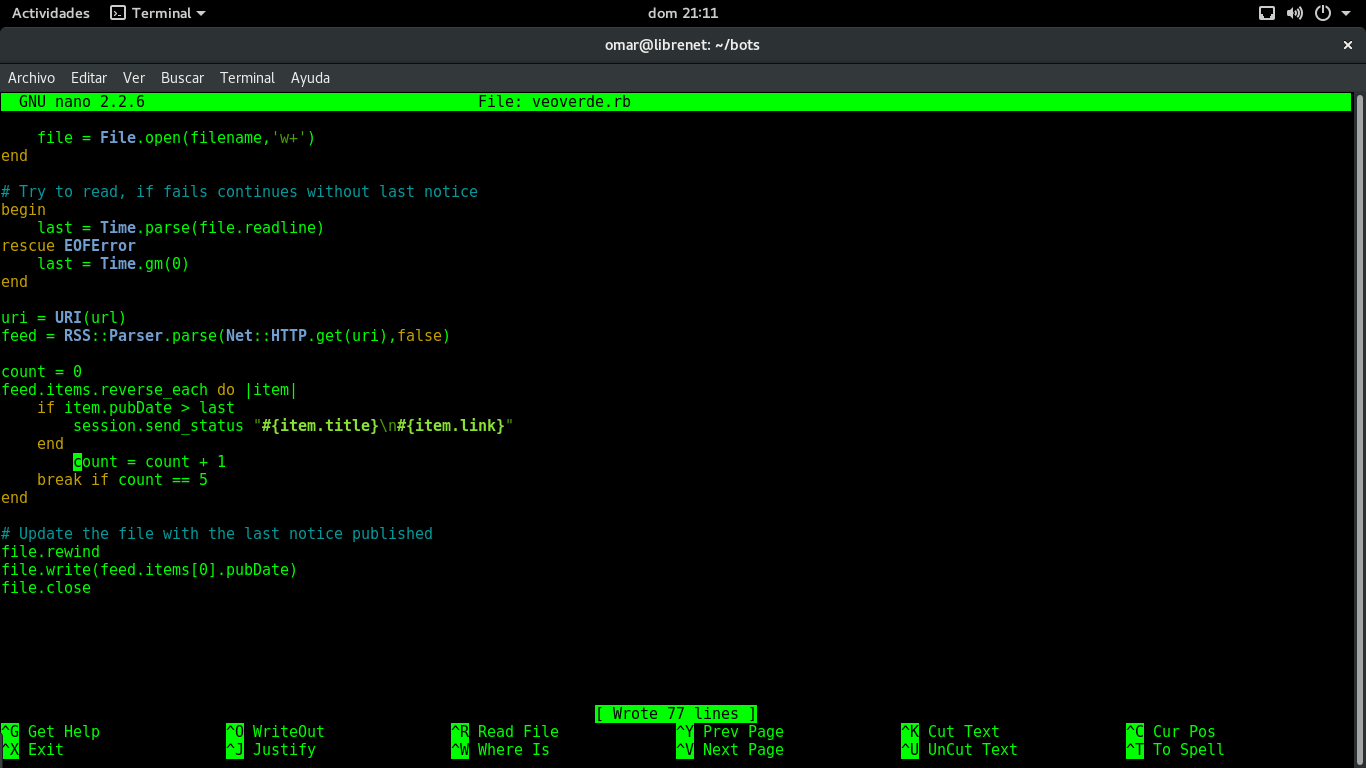Click the GNU nano 2.2.6 header text
The height and width of the screenshot is (768, 1366).
pyautogui.click(x=82, y=102)
